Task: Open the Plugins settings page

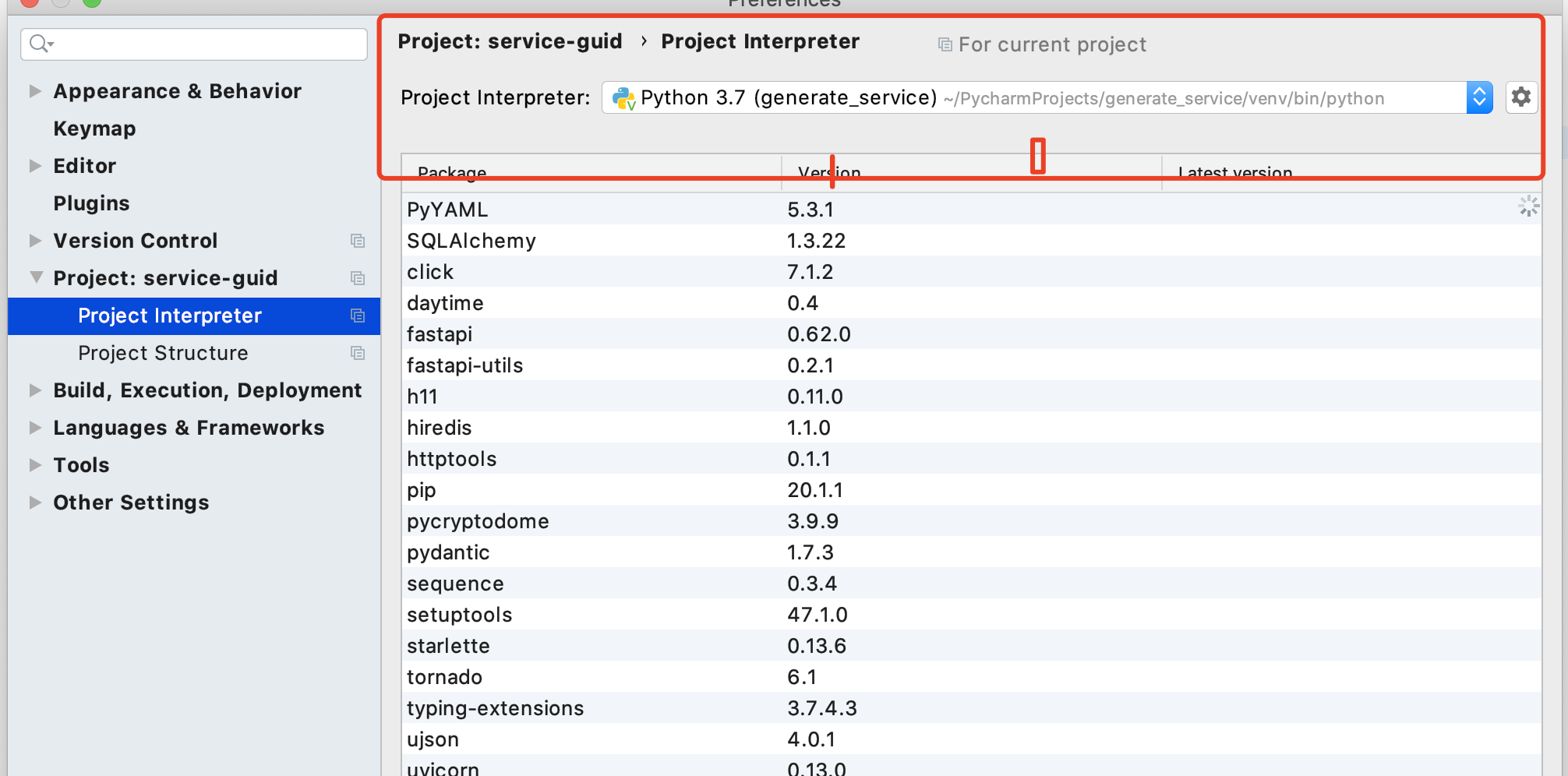Action: tap(91, 203)
